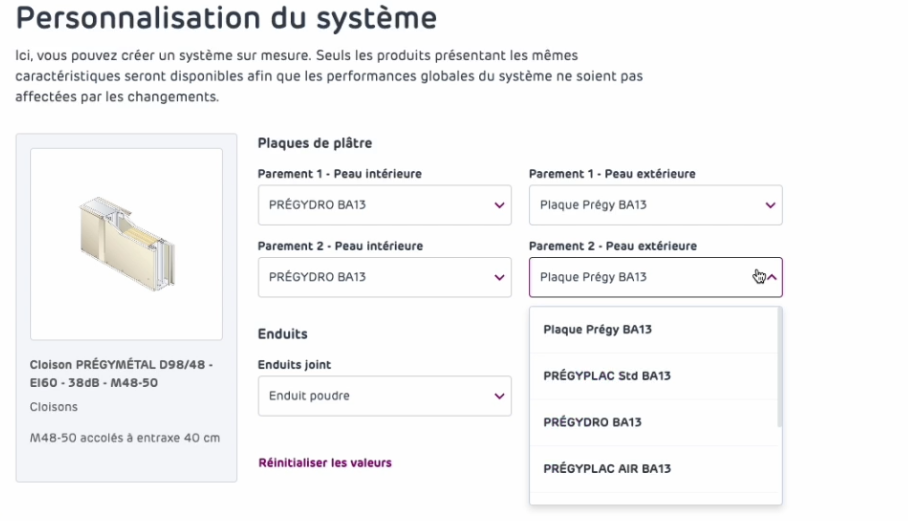The width and height of the screenshot is (908, 521).
Task: Collapse the open Parement 2 Peau extérieure chevron
Action: (x=771, y=277)
